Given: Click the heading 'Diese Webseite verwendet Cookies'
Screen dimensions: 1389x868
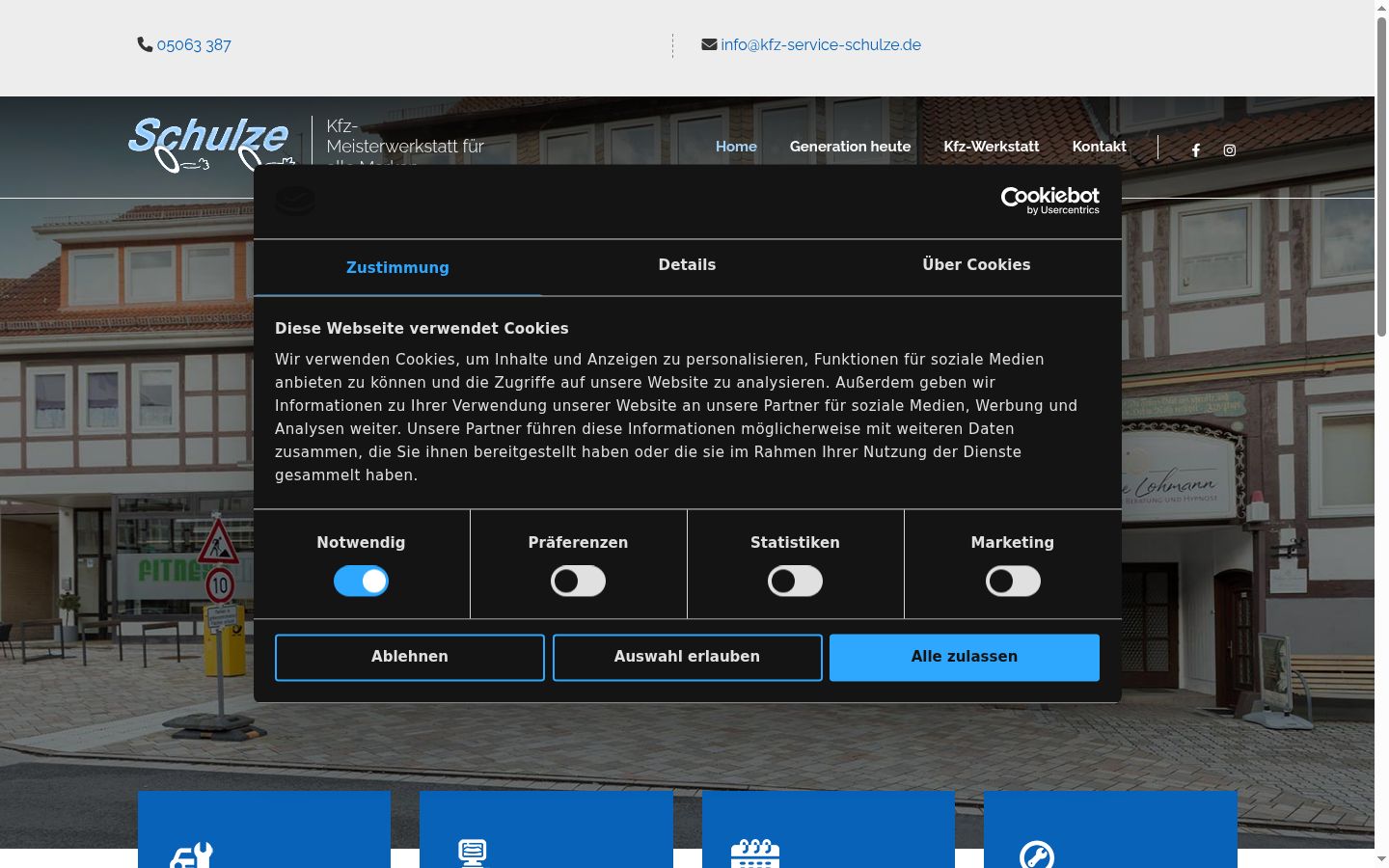Looking at the screenshot, I should pyautogui.click(x=422, y=328).
